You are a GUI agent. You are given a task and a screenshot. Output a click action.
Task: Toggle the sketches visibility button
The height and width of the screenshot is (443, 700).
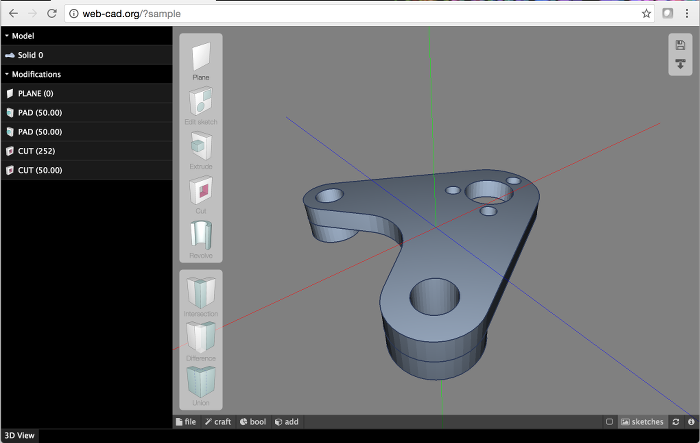642,422
